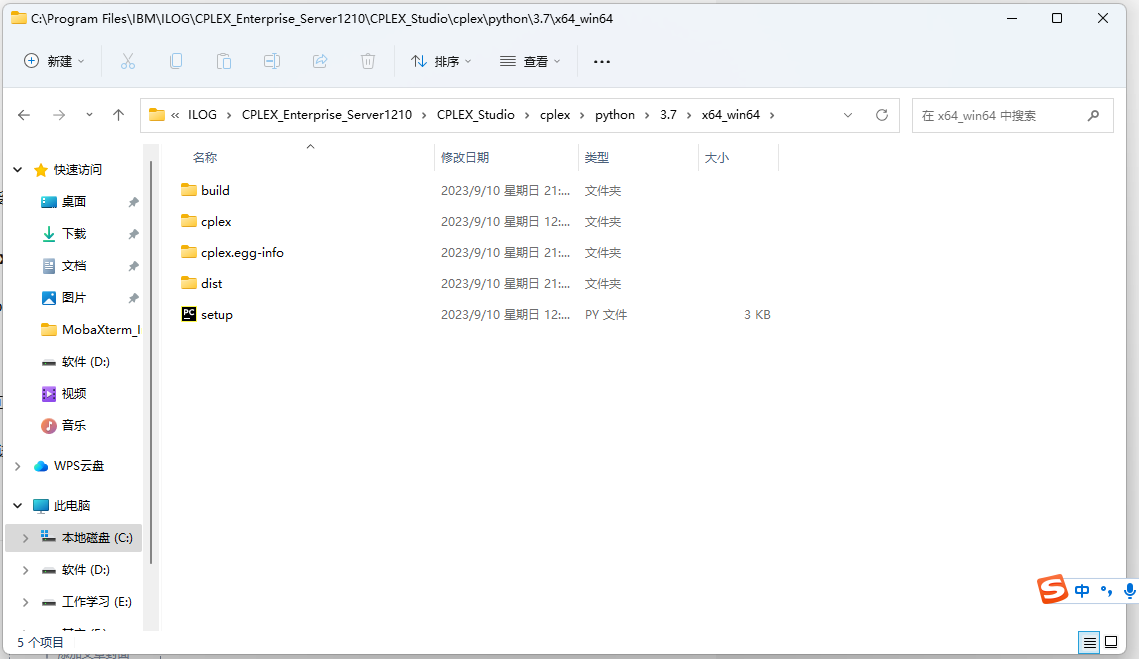Click navigation pane vertical scrollbar
This screenshot has height=659, width=1139.
[x=151, y=363]
